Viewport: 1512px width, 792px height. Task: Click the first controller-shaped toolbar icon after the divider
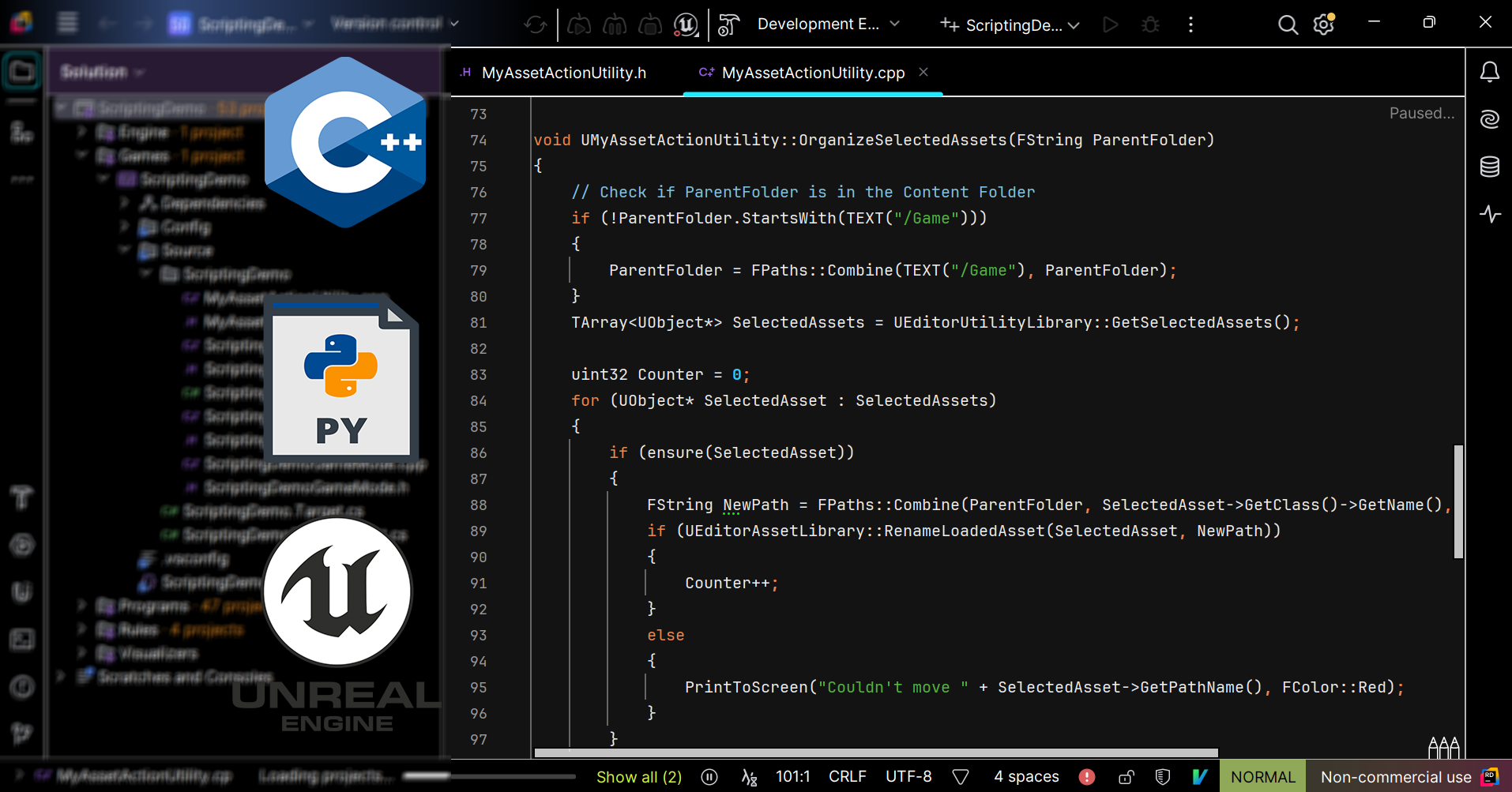pos(579,24)
